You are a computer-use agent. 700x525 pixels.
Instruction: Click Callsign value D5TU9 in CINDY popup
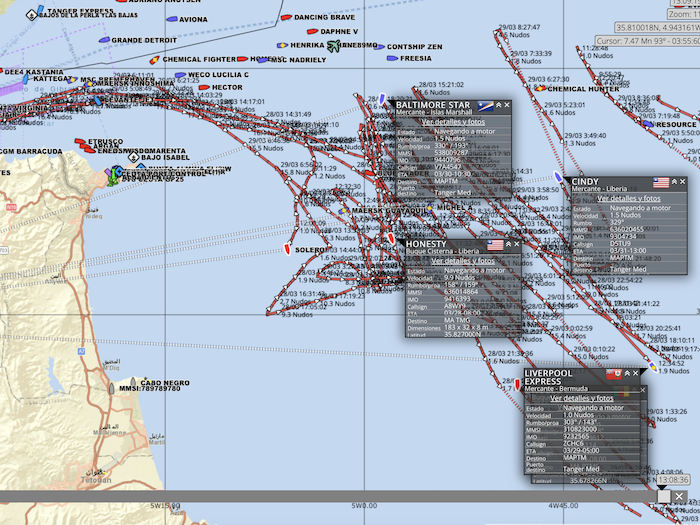coord(620,244)
